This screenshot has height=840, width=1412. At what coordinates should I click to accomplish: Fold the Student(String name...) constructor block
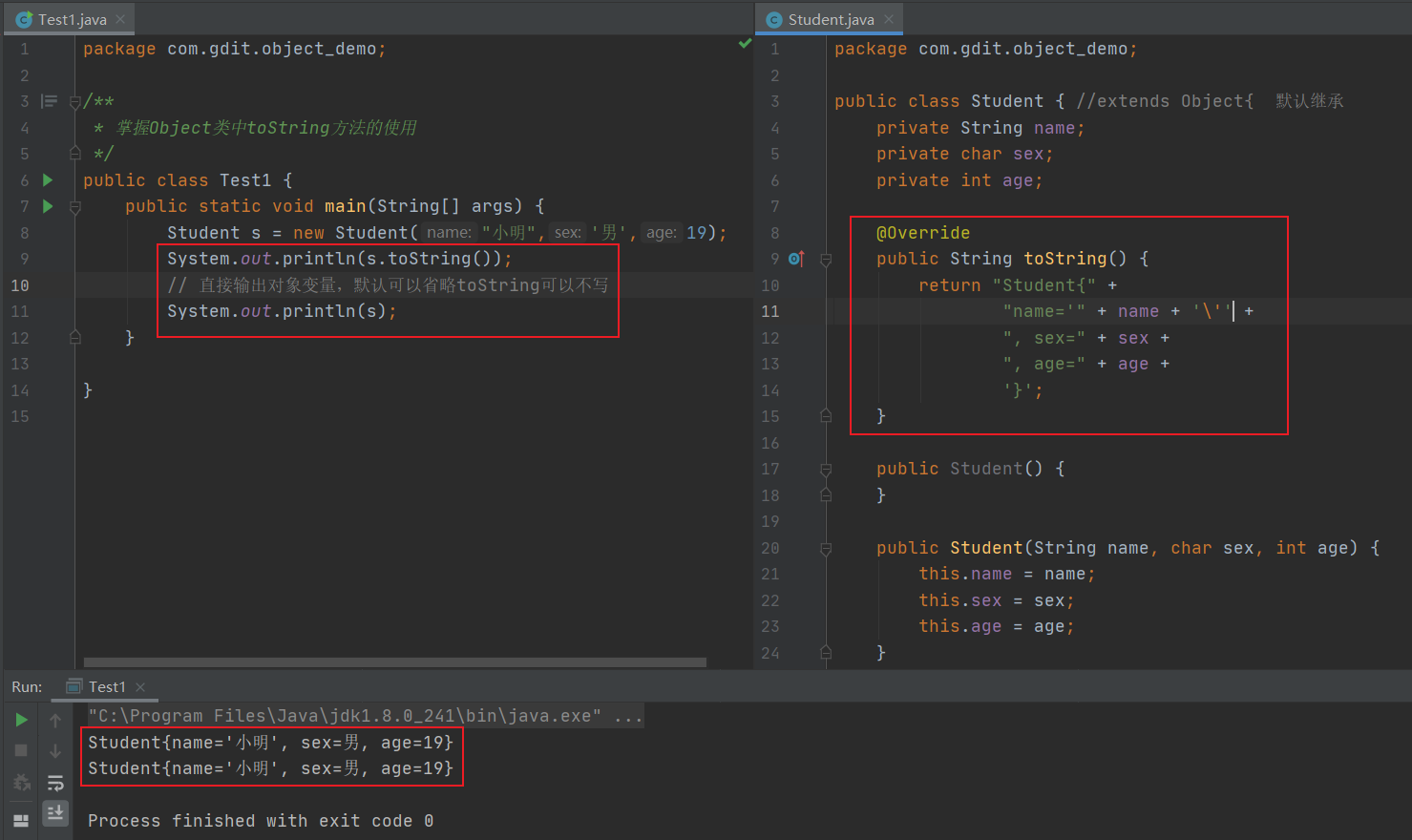826,549
